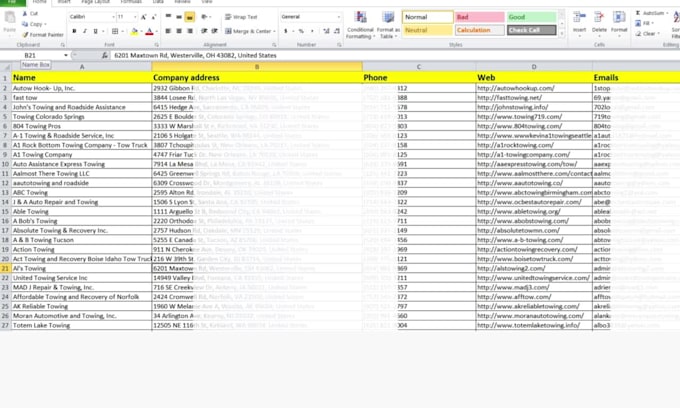Apply Percent Style format
Viewport: 680px width, 408px height.
click(x=301, y=31)
